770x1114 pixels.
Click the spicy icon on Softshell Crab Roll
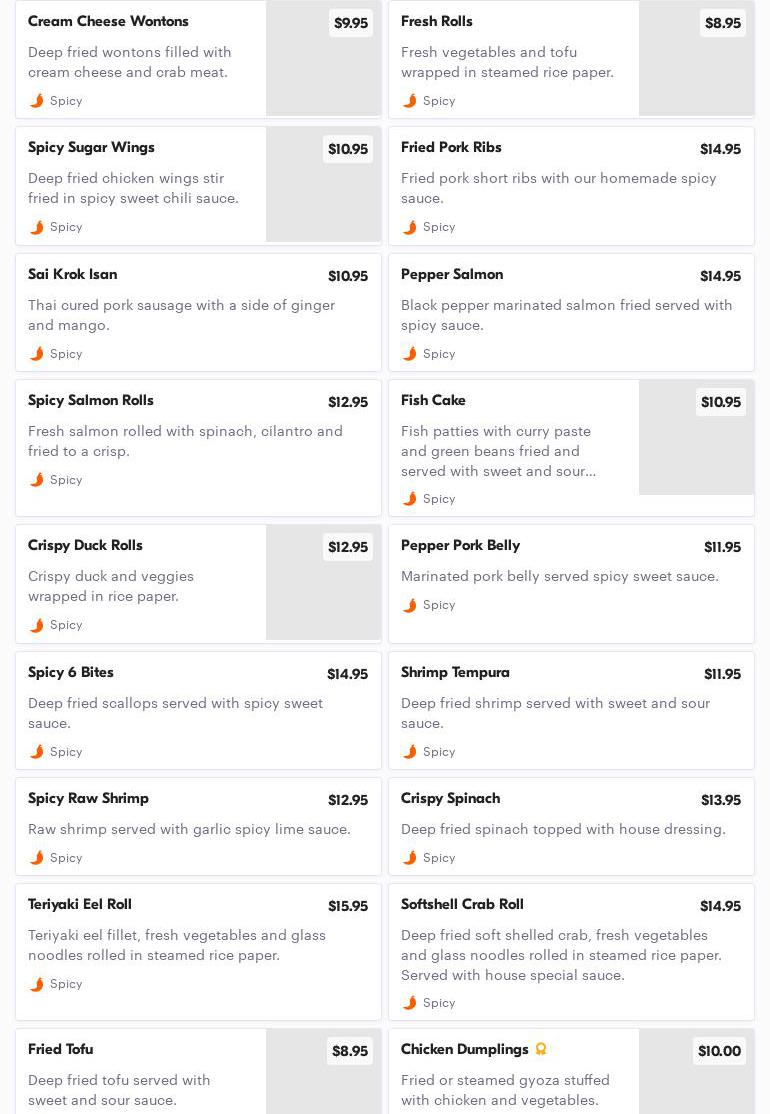pos(410,1002)
